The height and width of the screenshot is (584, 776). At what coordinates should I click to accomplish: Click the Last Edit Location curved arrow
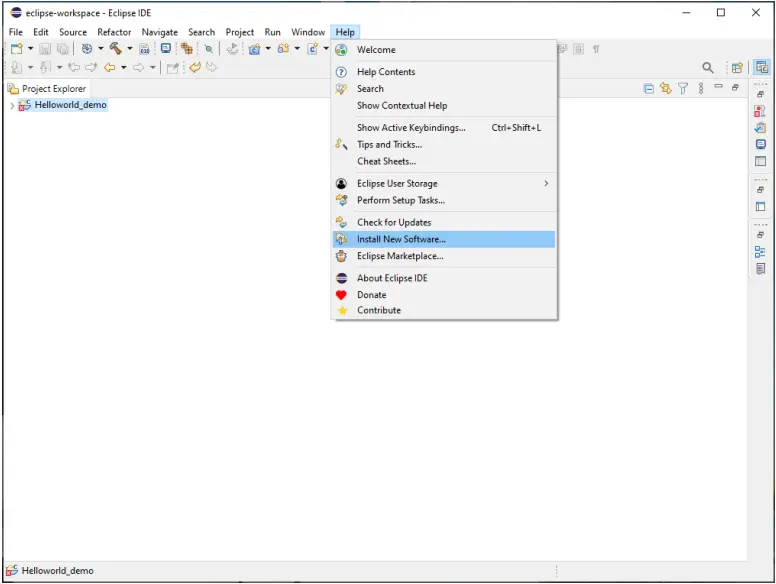[195, 67]
